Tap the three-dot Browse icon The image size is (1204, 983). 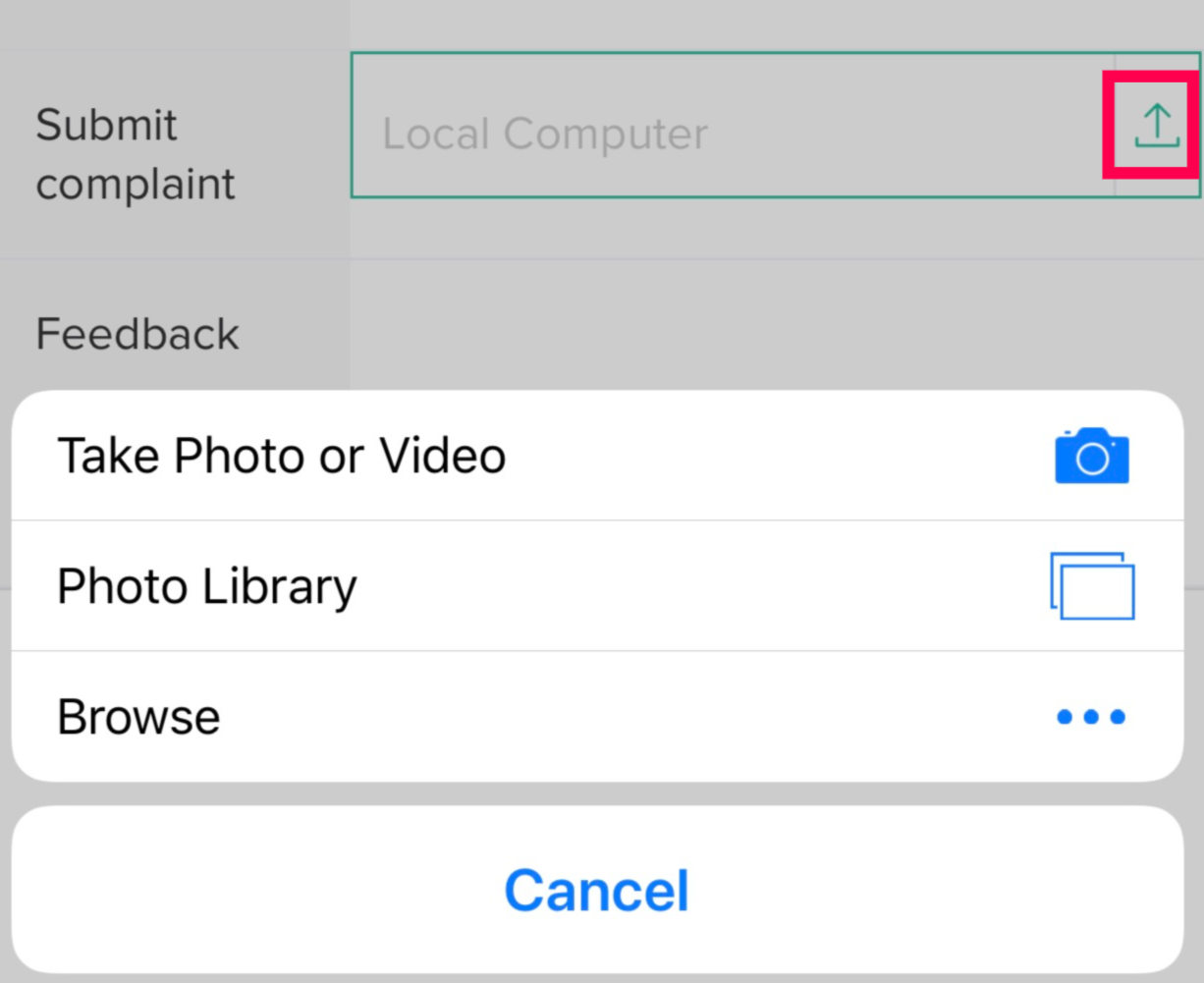(x=1091, y=717)
